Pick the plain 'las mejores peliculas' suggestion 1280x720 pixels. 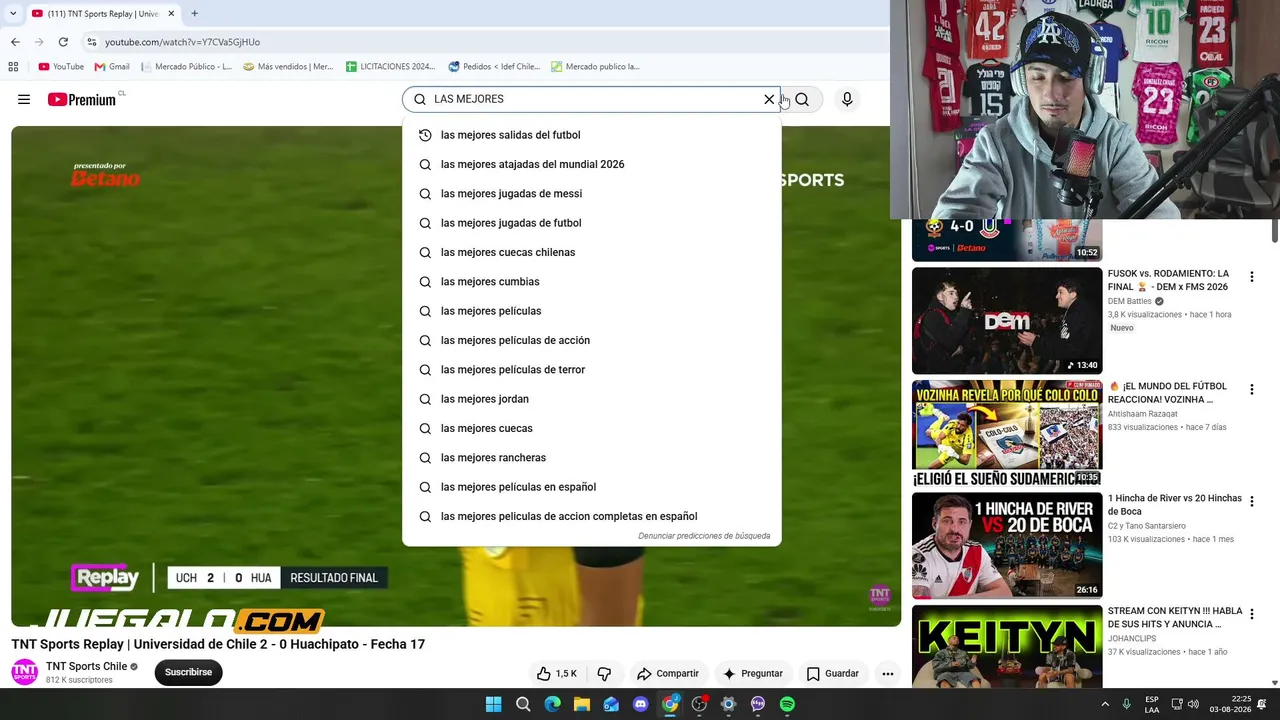tap(591, 311)
